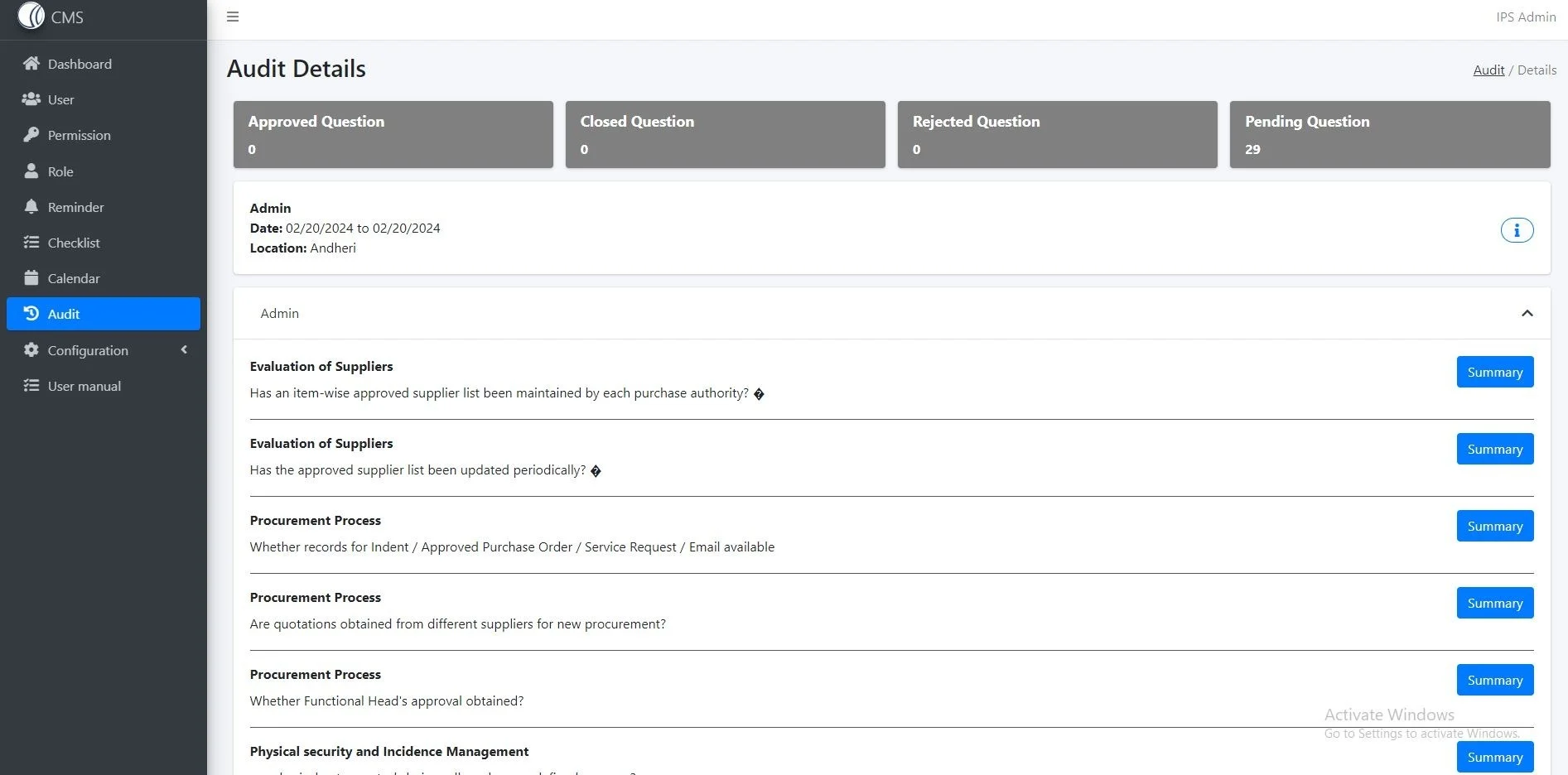Click the Details breadcrumb text
This screenshot has height=775, width=1568.
[1537, 70]
